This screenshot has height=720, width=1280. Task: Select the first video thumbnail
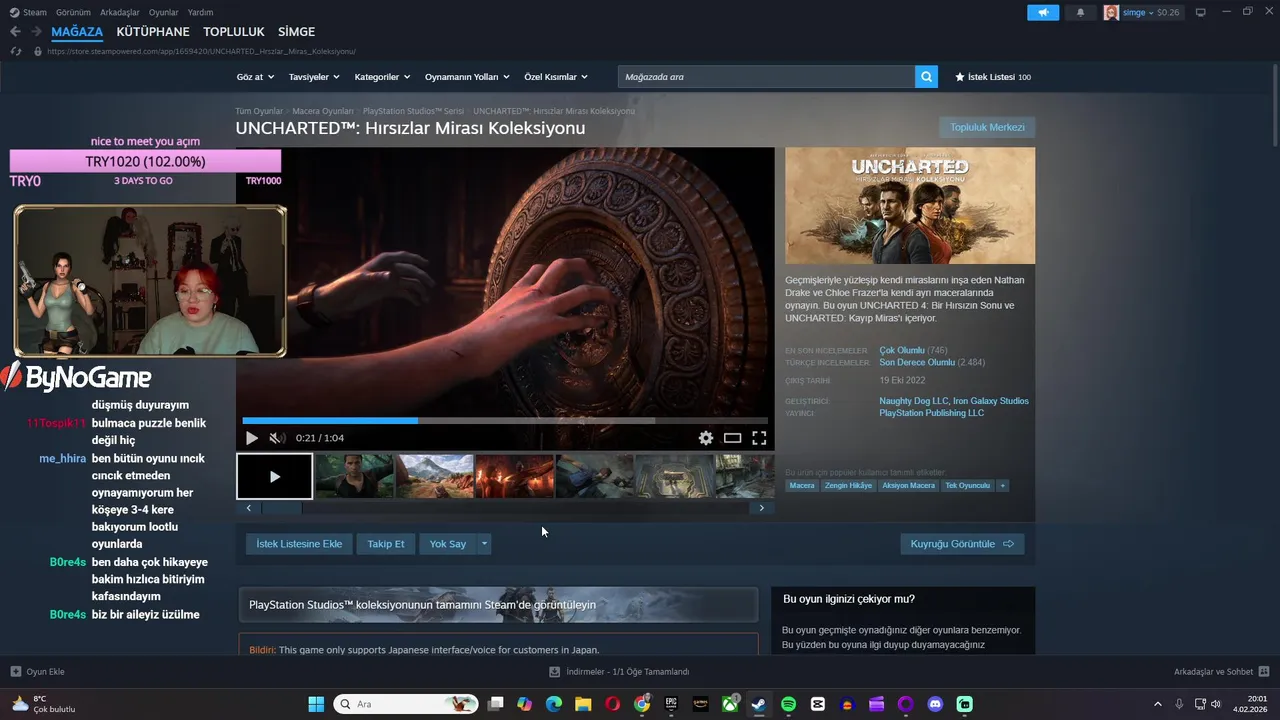274,477
